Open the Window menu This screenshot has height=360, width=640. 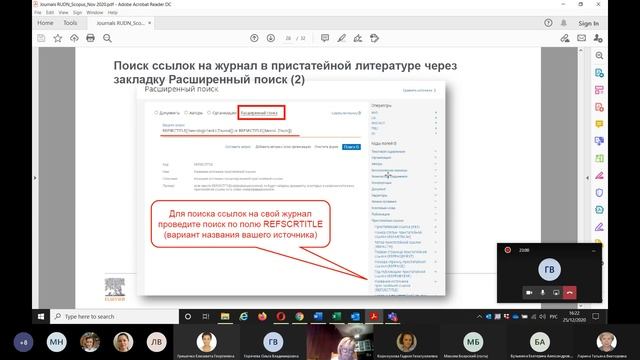[95, 13]
